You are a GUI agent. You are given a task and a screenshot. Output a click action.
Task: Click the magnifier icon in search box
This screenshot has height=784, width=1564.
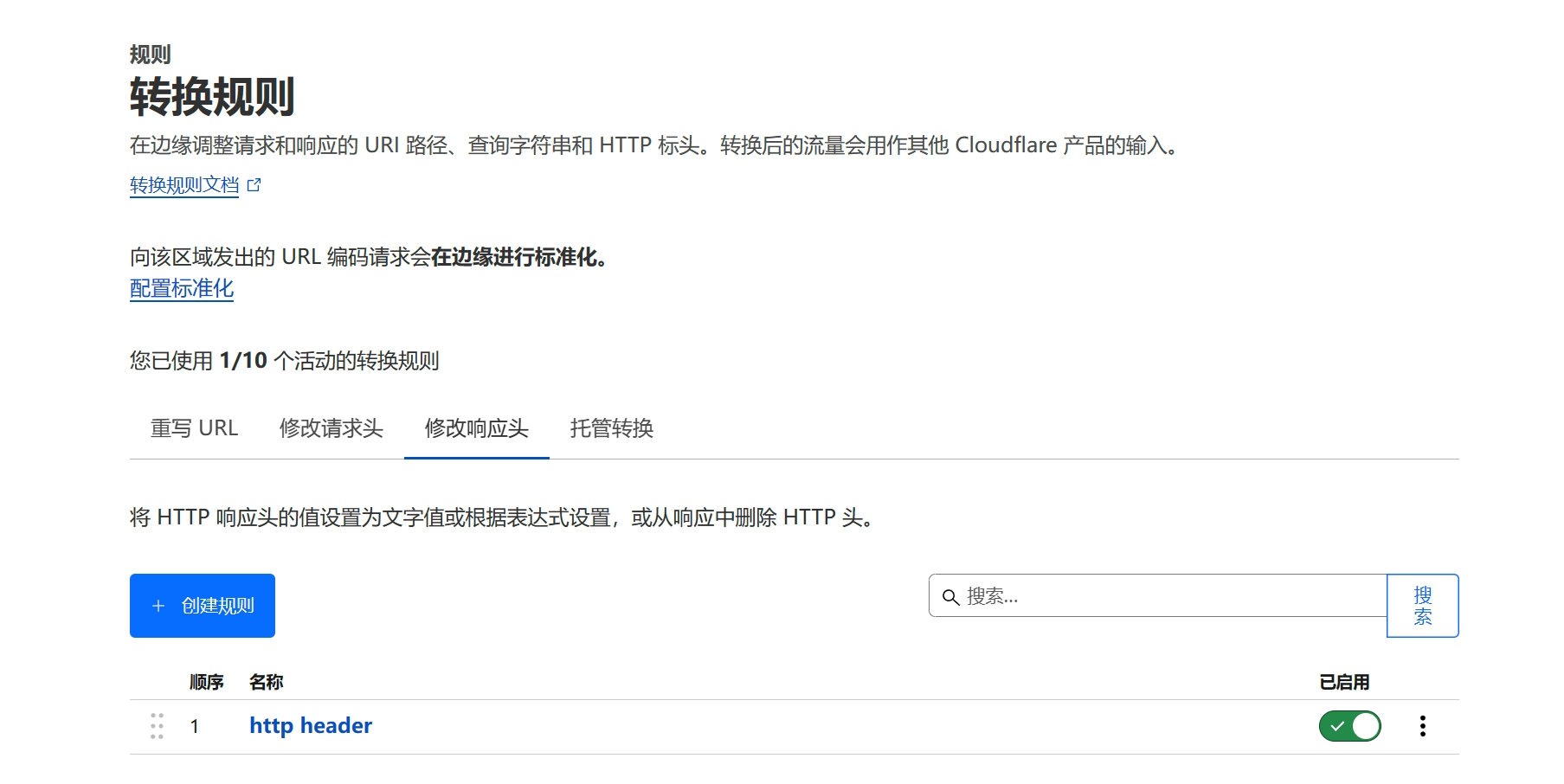coord(950,597)
